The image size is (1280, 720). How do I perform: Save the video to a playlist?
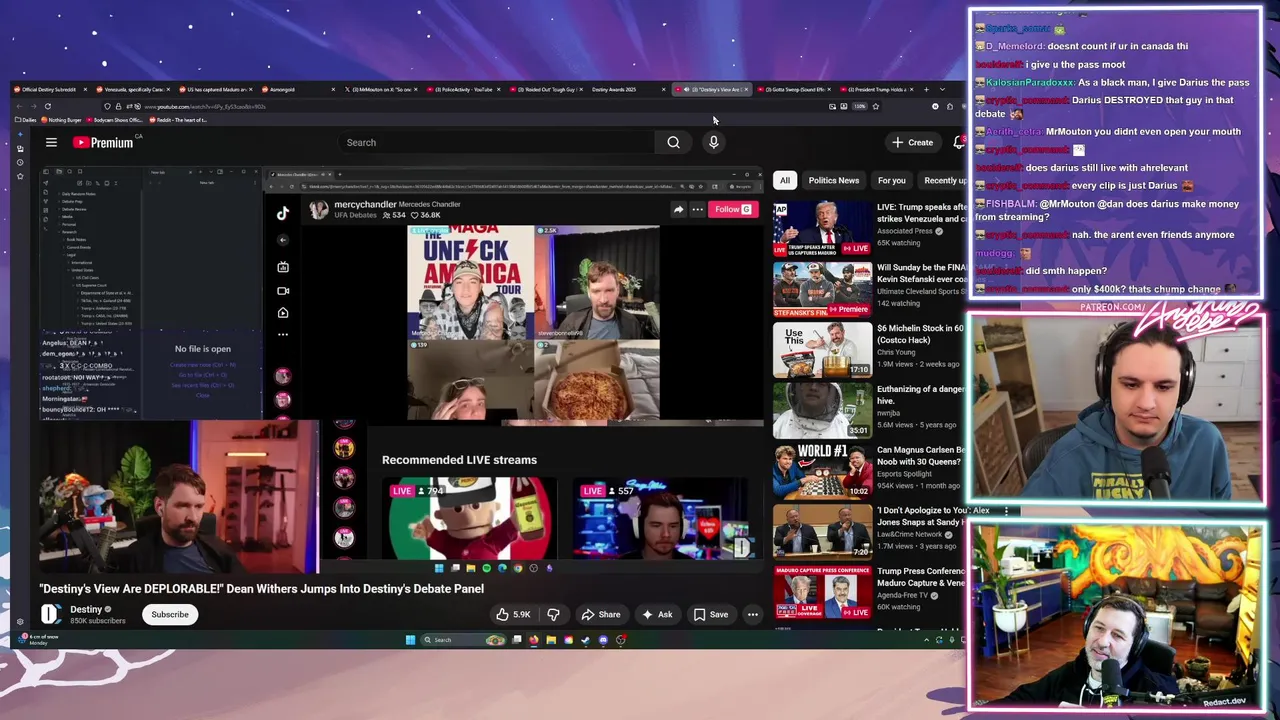coord(711,615)
